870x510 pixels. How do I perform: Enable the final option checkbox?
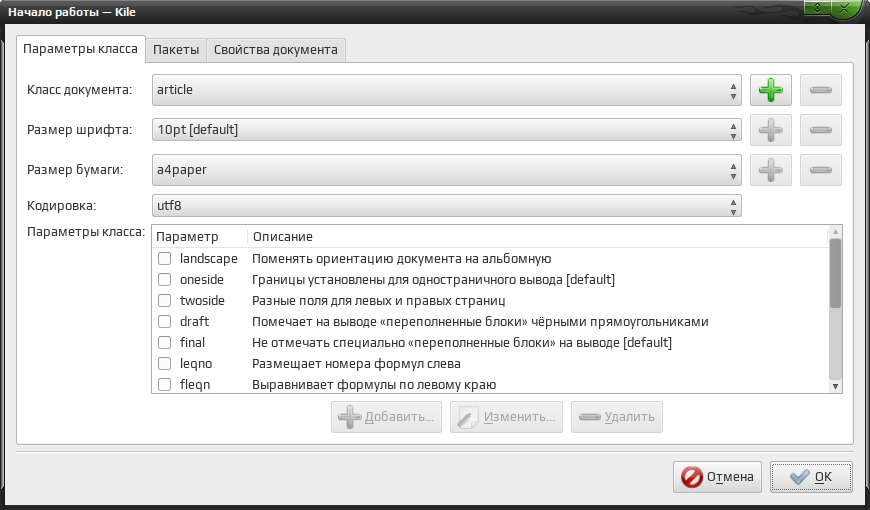[164, 343]
